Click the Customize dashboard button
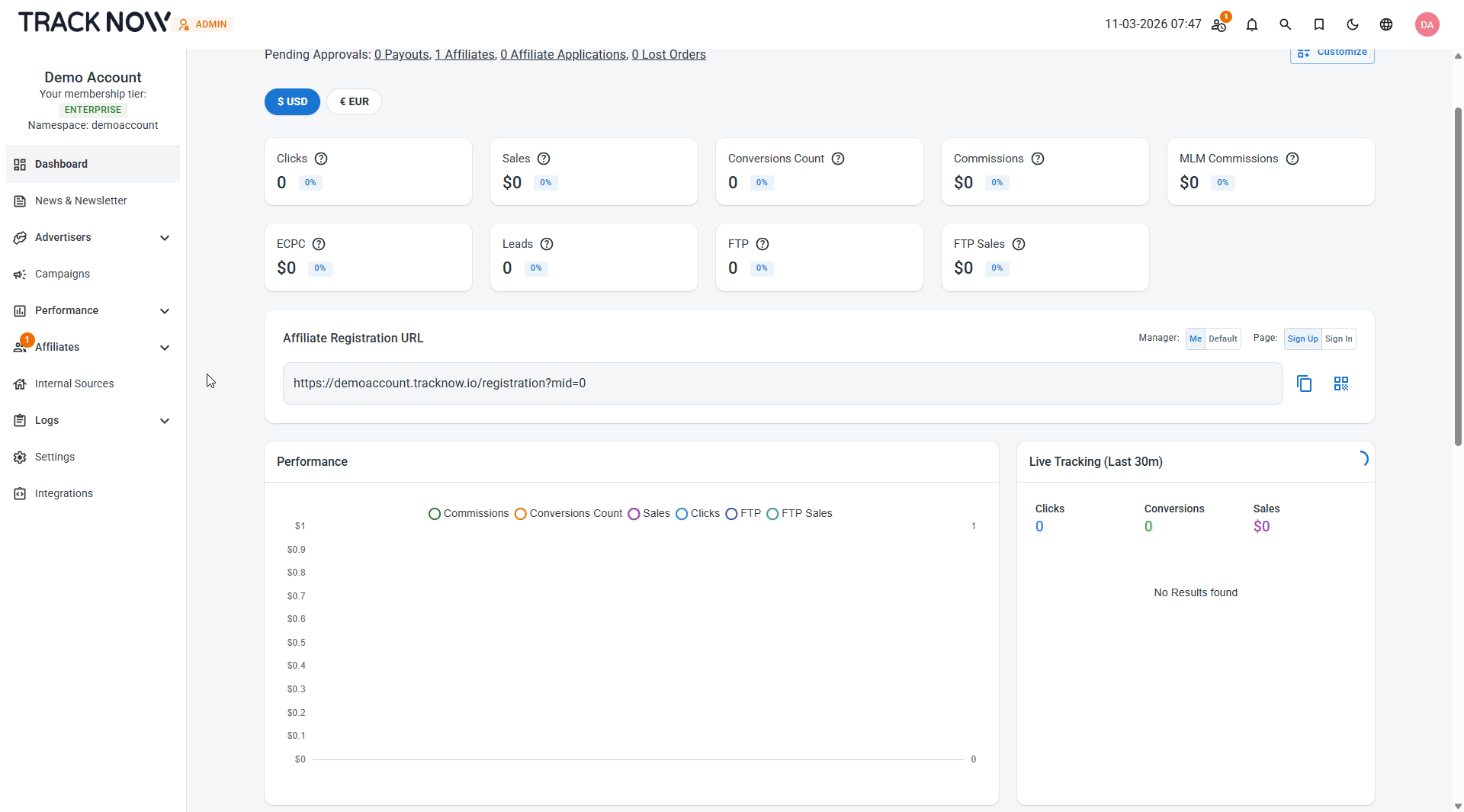The width and height of the screenshot is (1464, 812). (x=1332, y=53)
